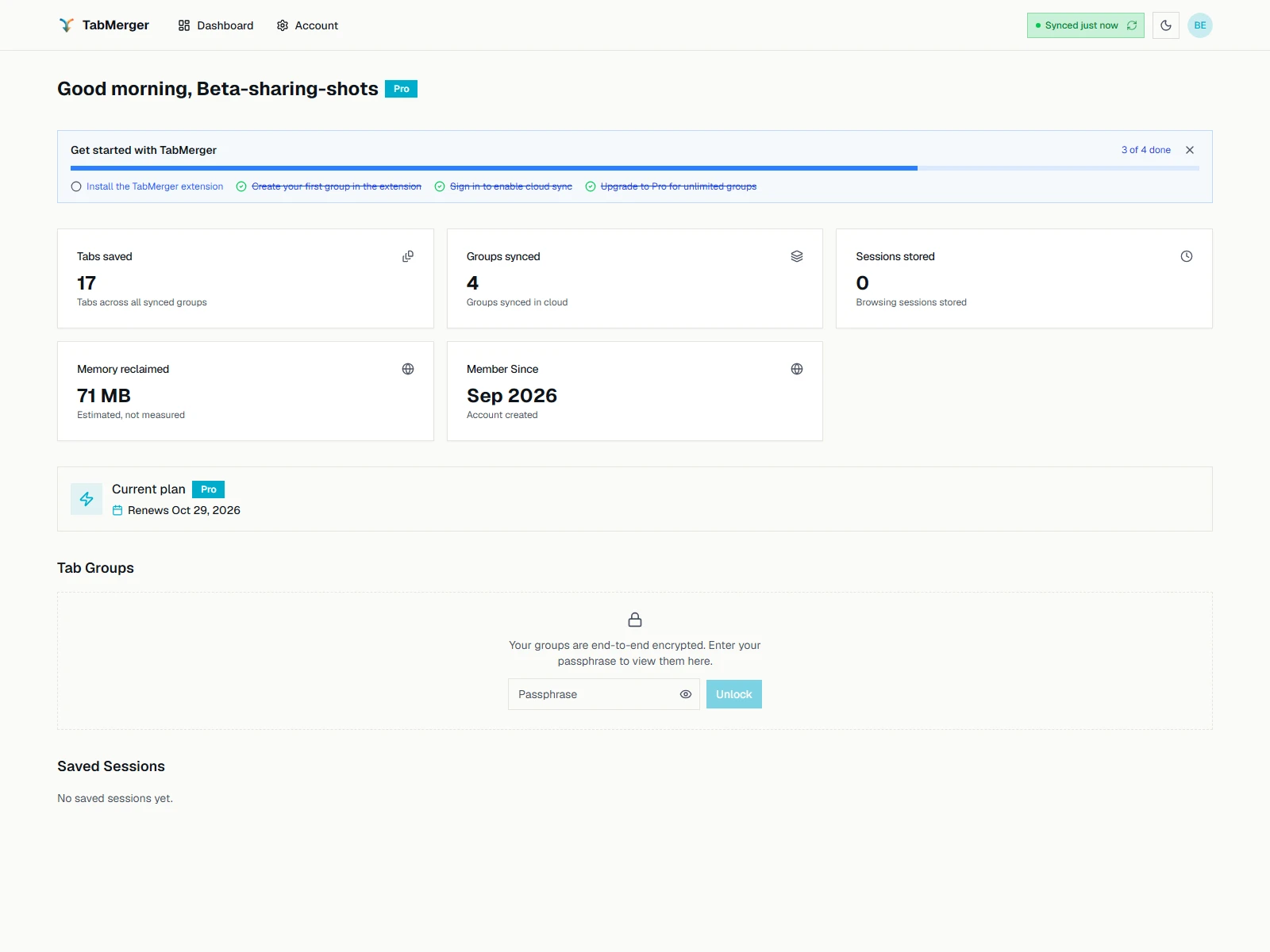Click the Create your first group link
The image size is (1270, 952).
[x=337, y=186]
